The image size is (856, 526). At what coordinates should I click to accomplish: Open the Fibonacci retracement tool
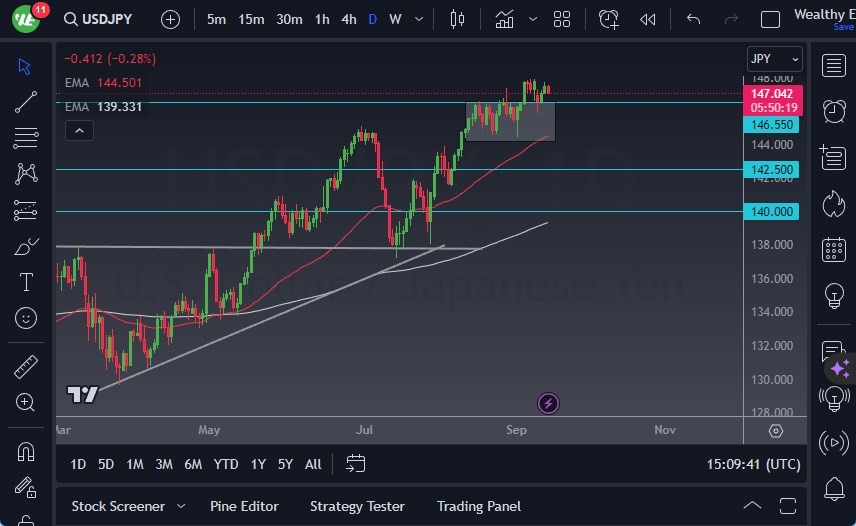coord(26,137)
